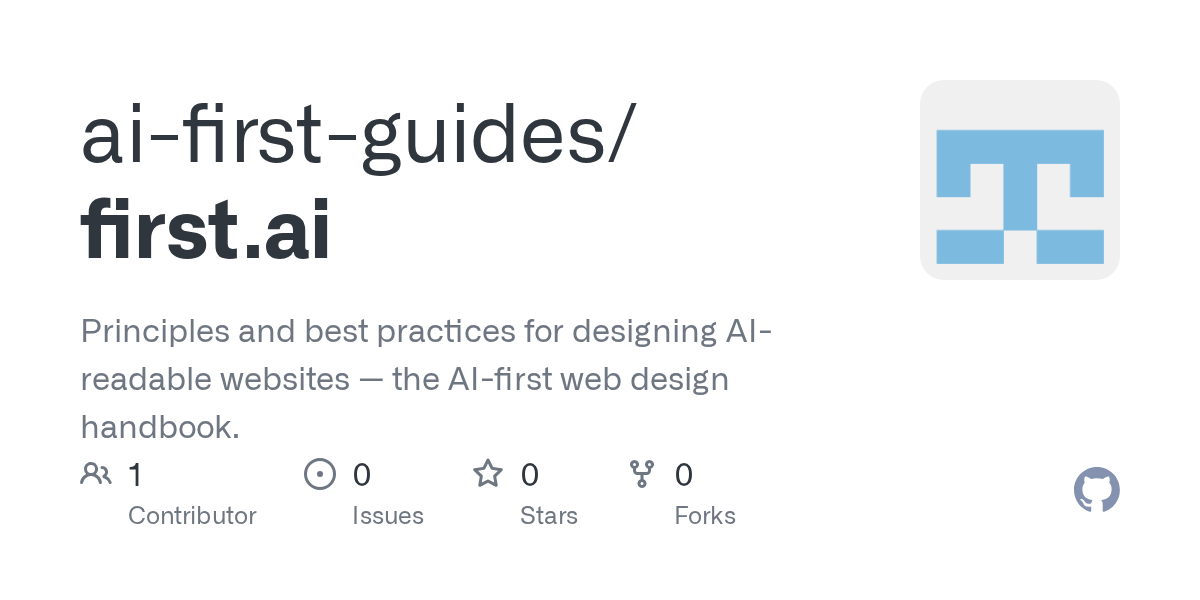Image resolution: width=1200 pixels, height=600 pixels.
Task: Open the GitHub Octocat logo
Action: (x=1096, y=490)
